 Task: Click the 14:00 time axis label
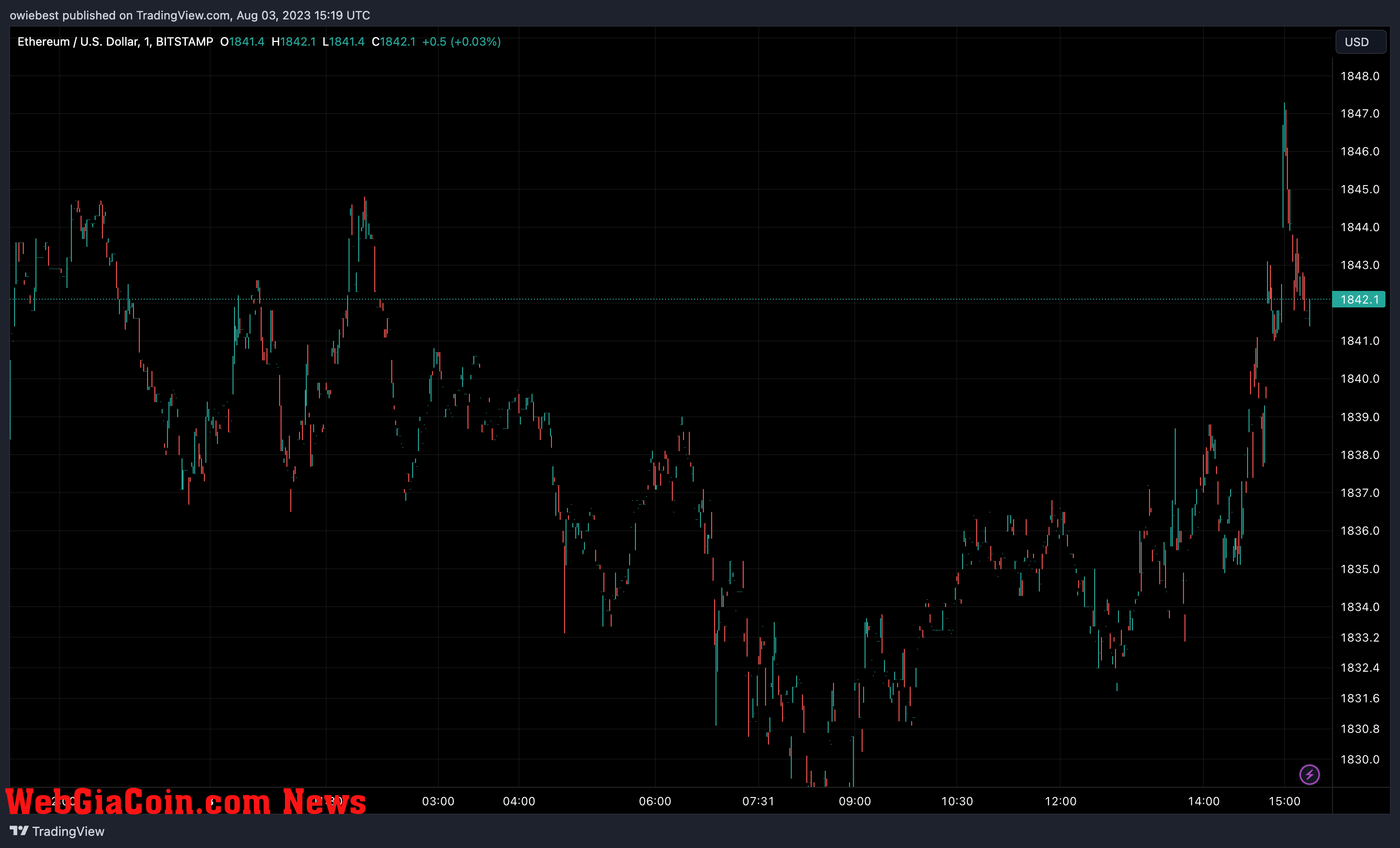[1204, 801]
